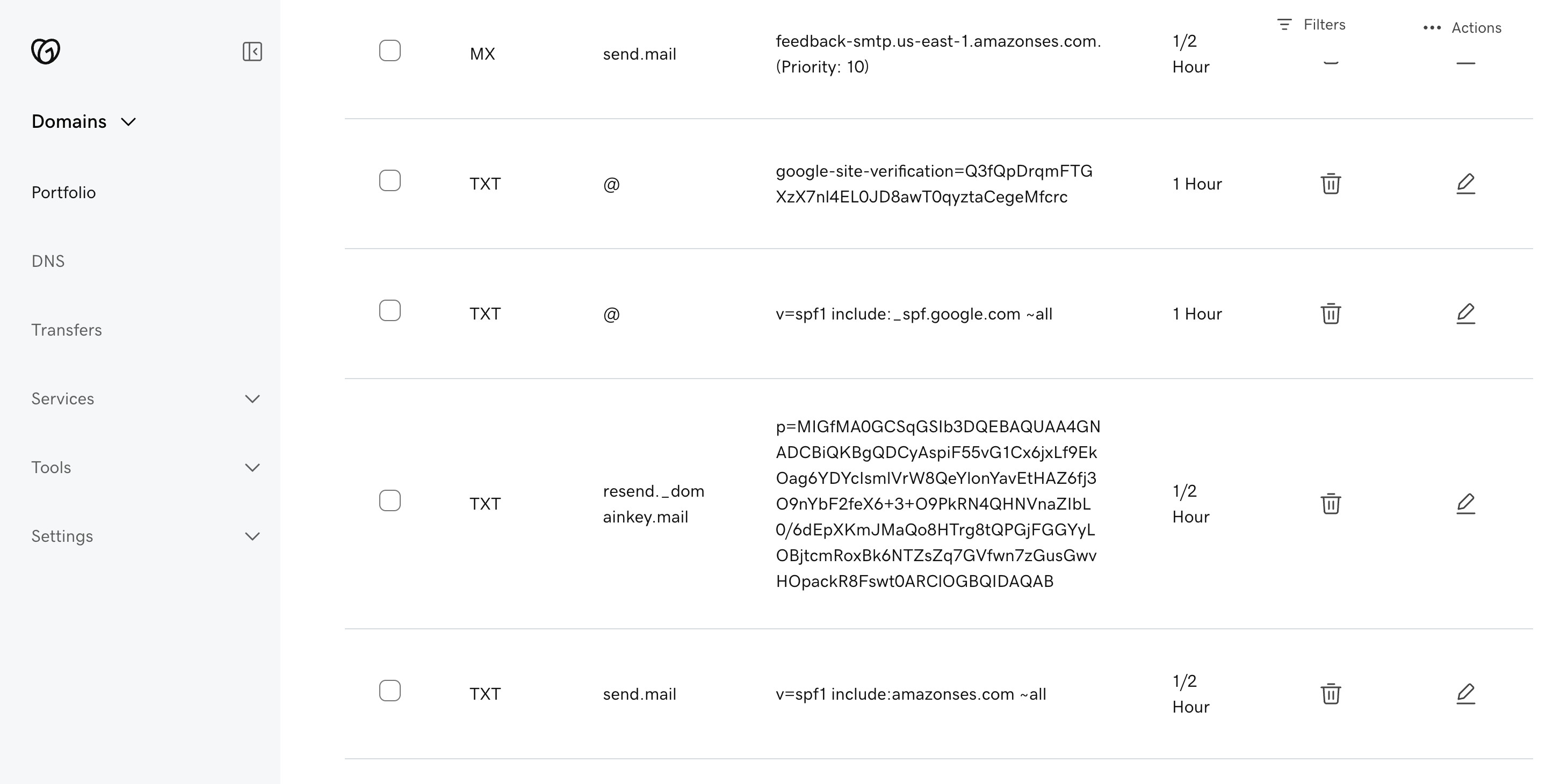Delete the send.mail amazonses TXT record
1546x784 pixels.
tap(1331, 693)
